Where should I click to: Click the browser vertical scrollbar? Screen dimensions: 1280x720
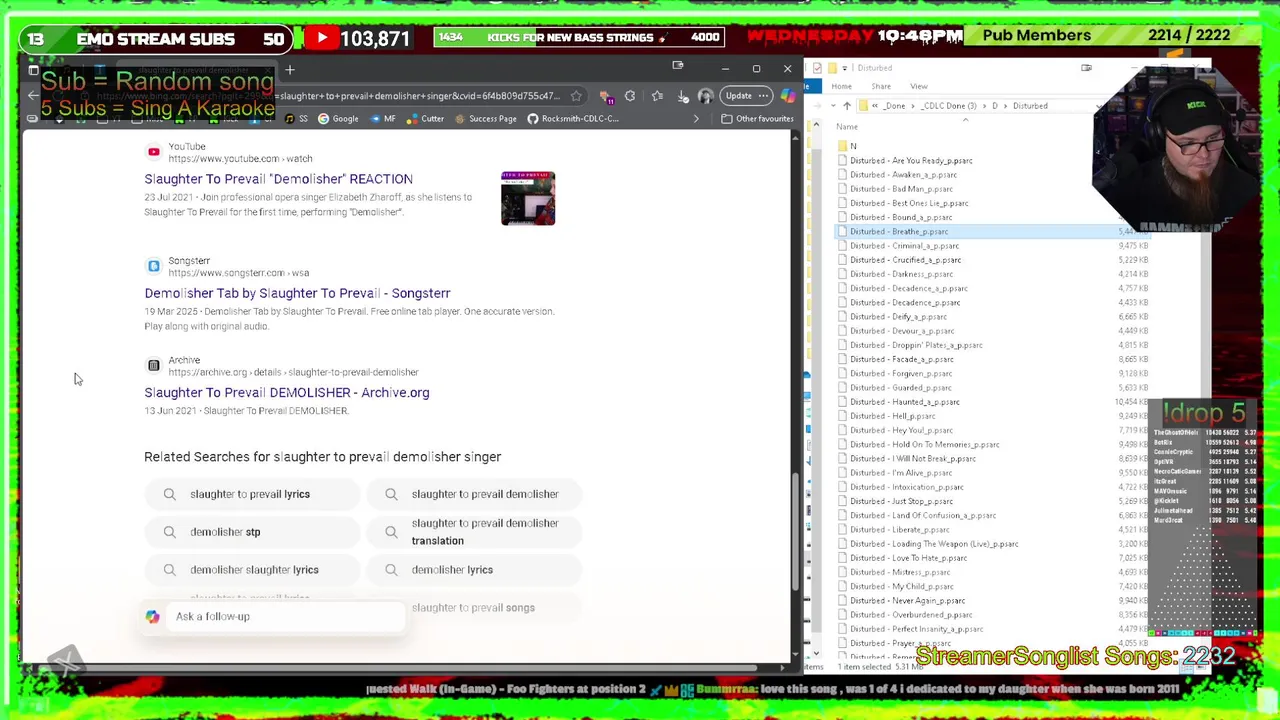tap(796, 532)
